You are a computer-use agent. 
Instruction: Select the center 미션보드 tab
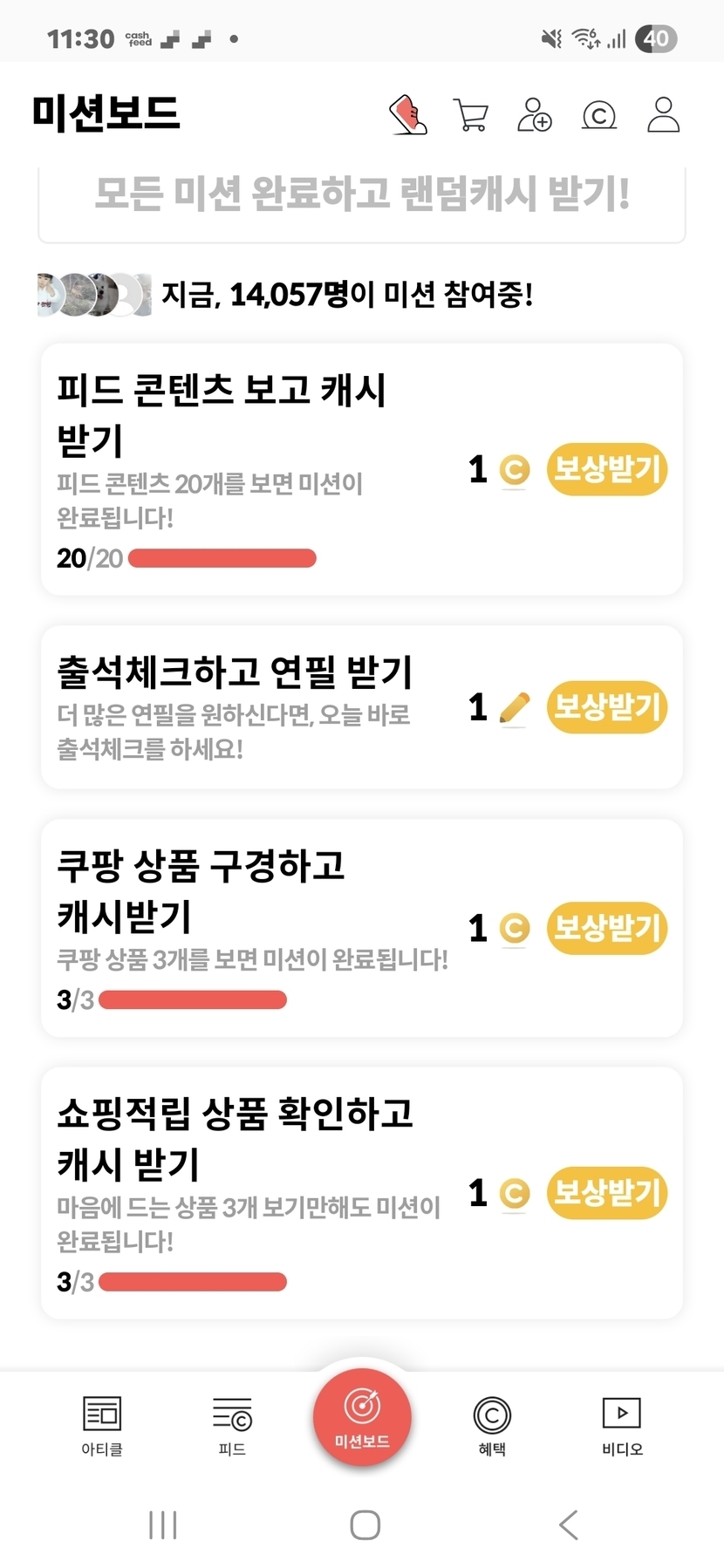tap(362, 1417)
